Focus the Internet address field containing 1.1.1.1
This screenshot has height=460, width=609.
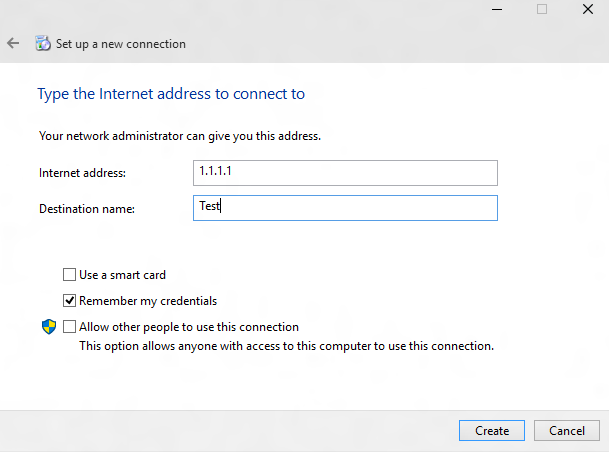pos(345,172)
